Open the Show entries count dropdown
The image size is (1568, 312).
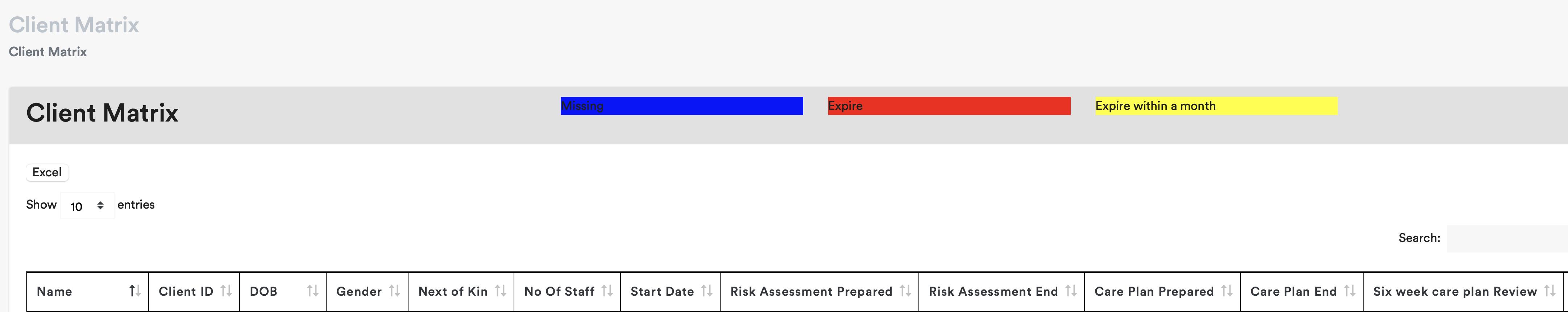(87, 206)
